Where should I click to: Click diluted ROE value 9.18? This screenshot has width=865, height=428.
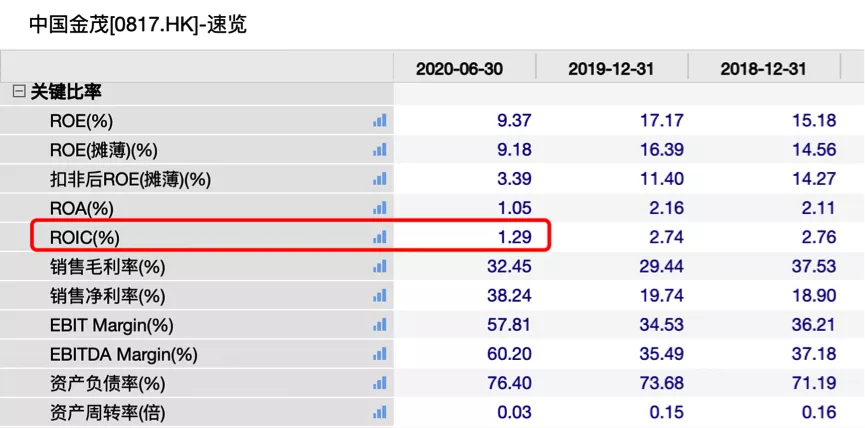tap(513, 149)
